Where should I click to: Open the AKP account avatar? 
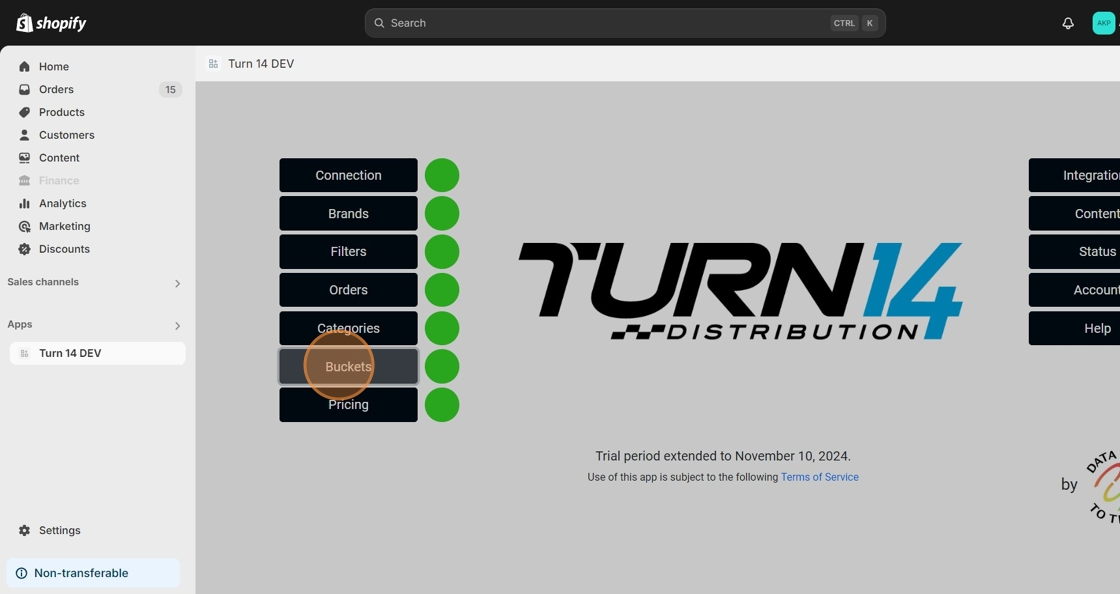click(1104, 23)
